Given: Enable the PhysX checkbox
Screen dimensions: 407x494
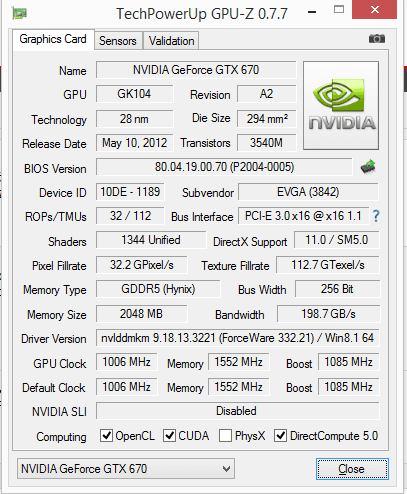Looking at the screenshot, I should pyautogui.click(x=225, y=435).
